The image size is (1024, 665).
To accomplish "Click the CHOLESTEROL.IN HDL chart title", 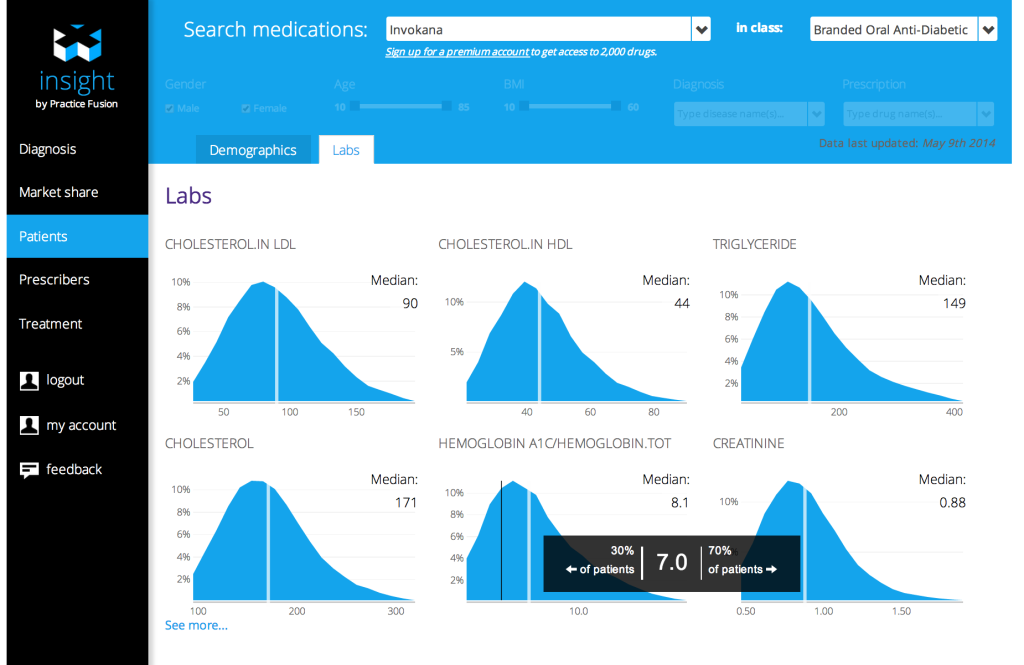I will (505, 244).
